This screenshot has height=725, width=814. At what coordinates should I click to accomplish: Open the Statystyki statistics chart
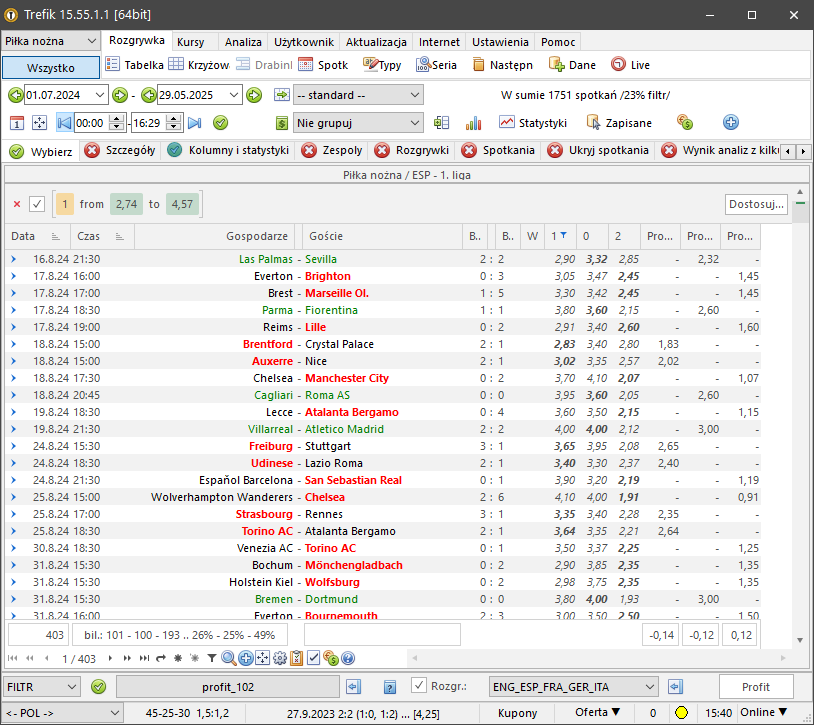(x=533, y=123)
